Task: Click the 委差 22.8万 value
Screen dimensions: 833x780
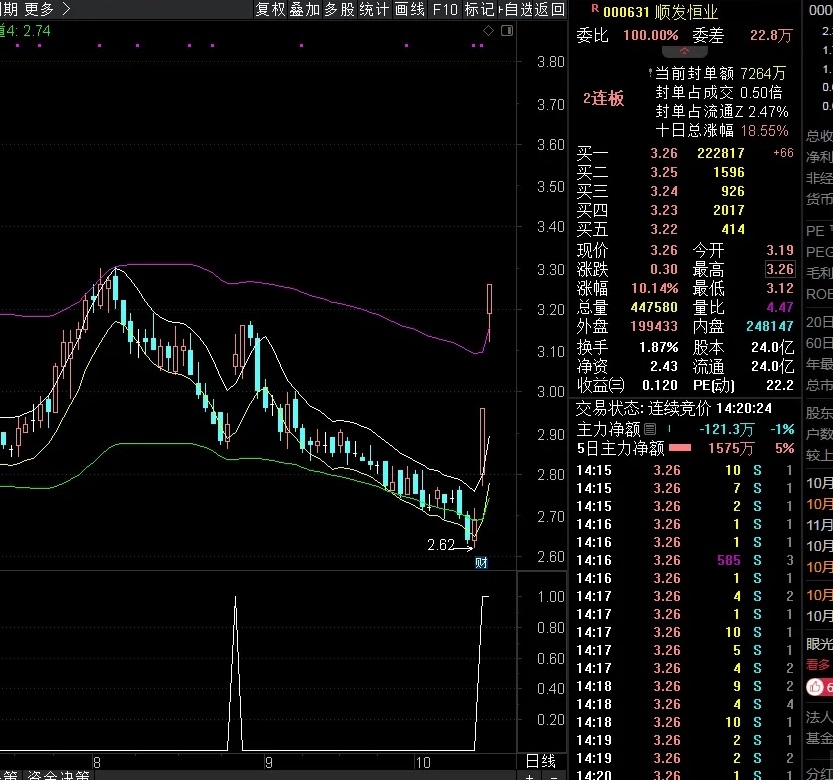Action: click(771, 36)
